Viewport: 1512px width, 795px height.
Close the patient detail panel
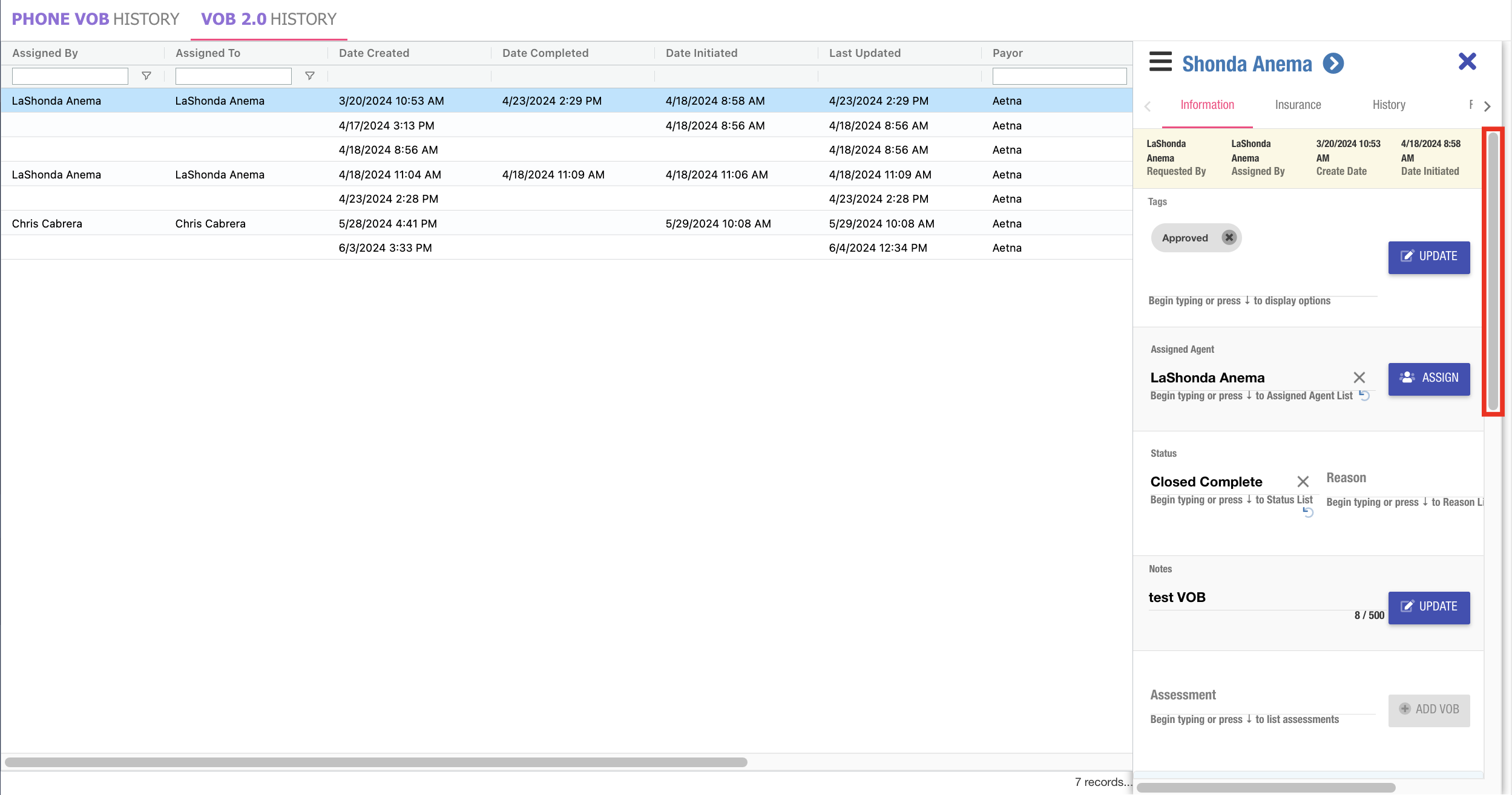coord(1467,62)
